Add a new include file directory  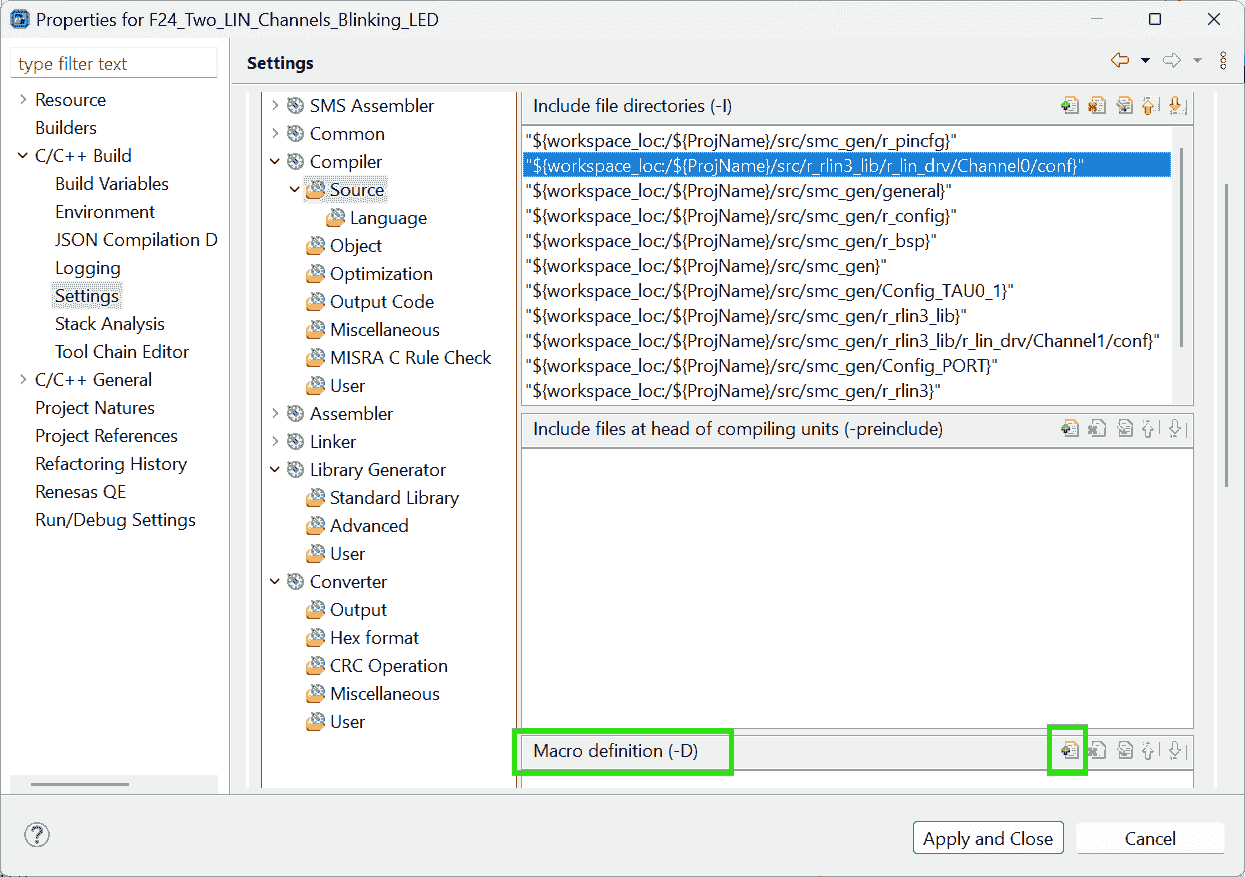[x=1070, y=106]
